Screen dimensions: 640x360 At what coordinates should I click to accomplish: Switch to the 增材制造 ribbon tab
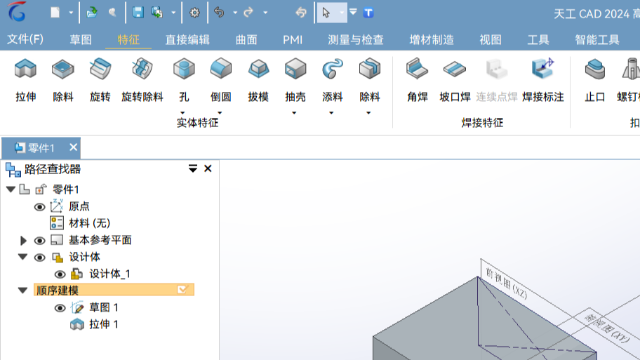pyautogui.click(x=431, y=40)
